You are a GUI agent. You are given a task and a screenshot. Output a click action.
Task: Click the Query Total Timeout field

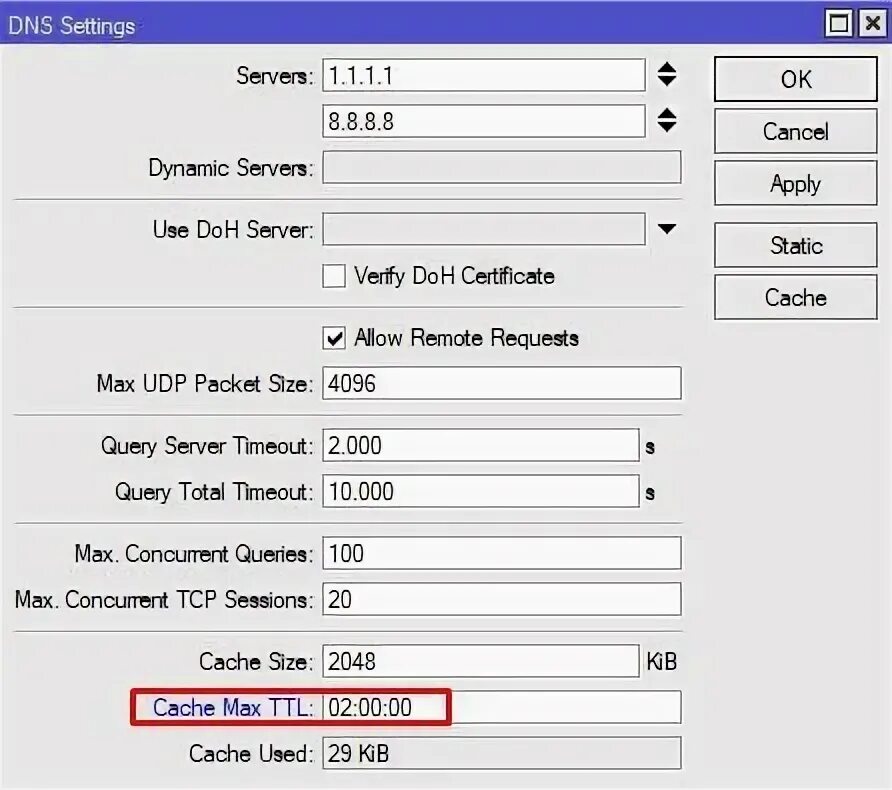[481, 491]
